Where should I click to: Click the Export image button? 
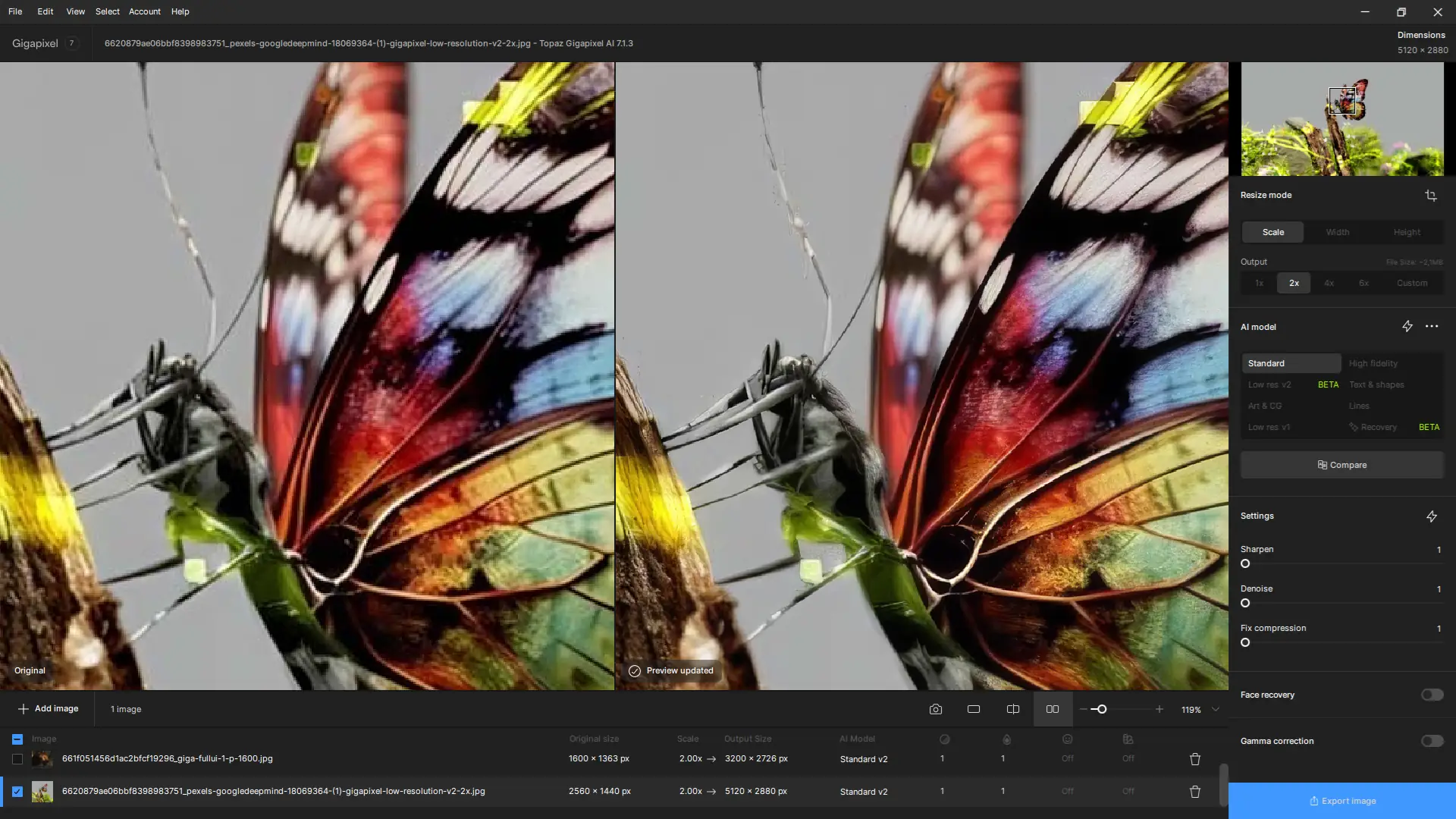(1342, 801)
